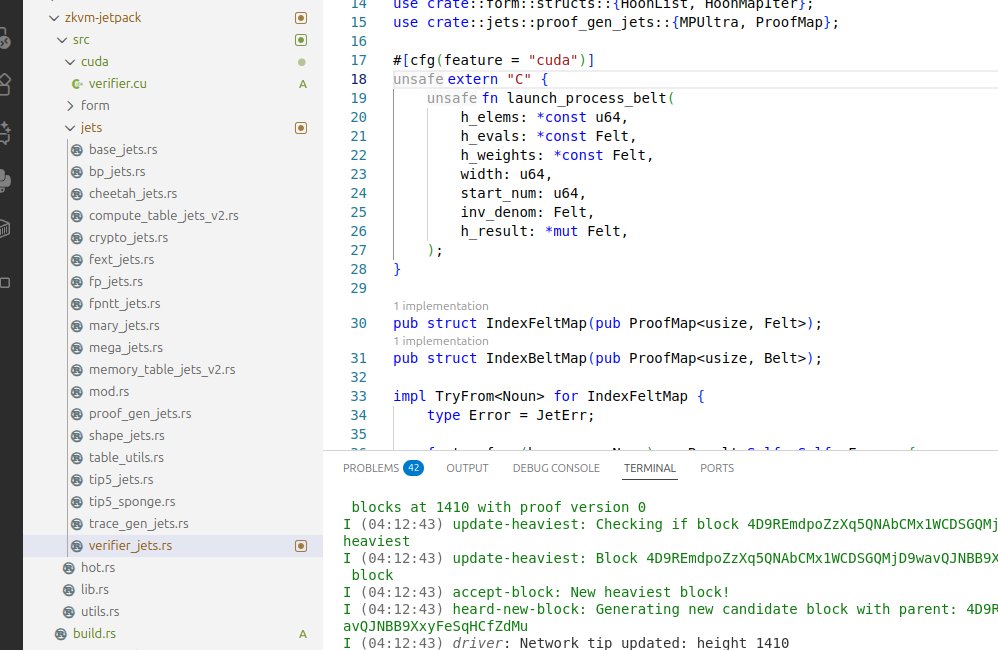Screen dimensions: 998x650
Task: Click Rust icon beside mary_jets.rs
Action: tap(77, 326)
